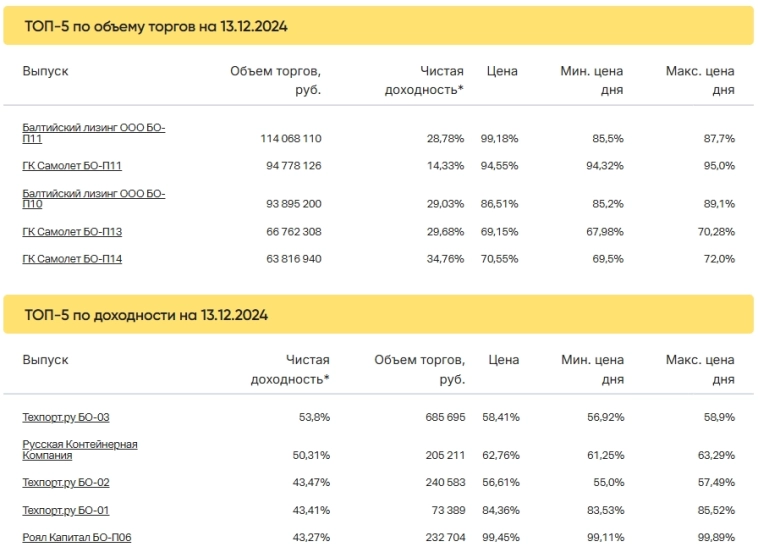758x558 pixels.
Task: Open Балтийский лизинг ООО БО-П11 bond link
Action: 93,133
